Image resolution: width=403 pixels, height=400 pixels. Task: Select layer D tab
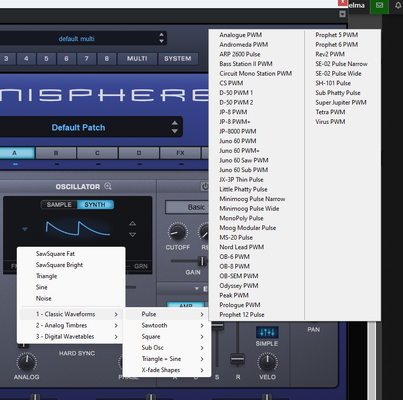[x=139, y=153]
